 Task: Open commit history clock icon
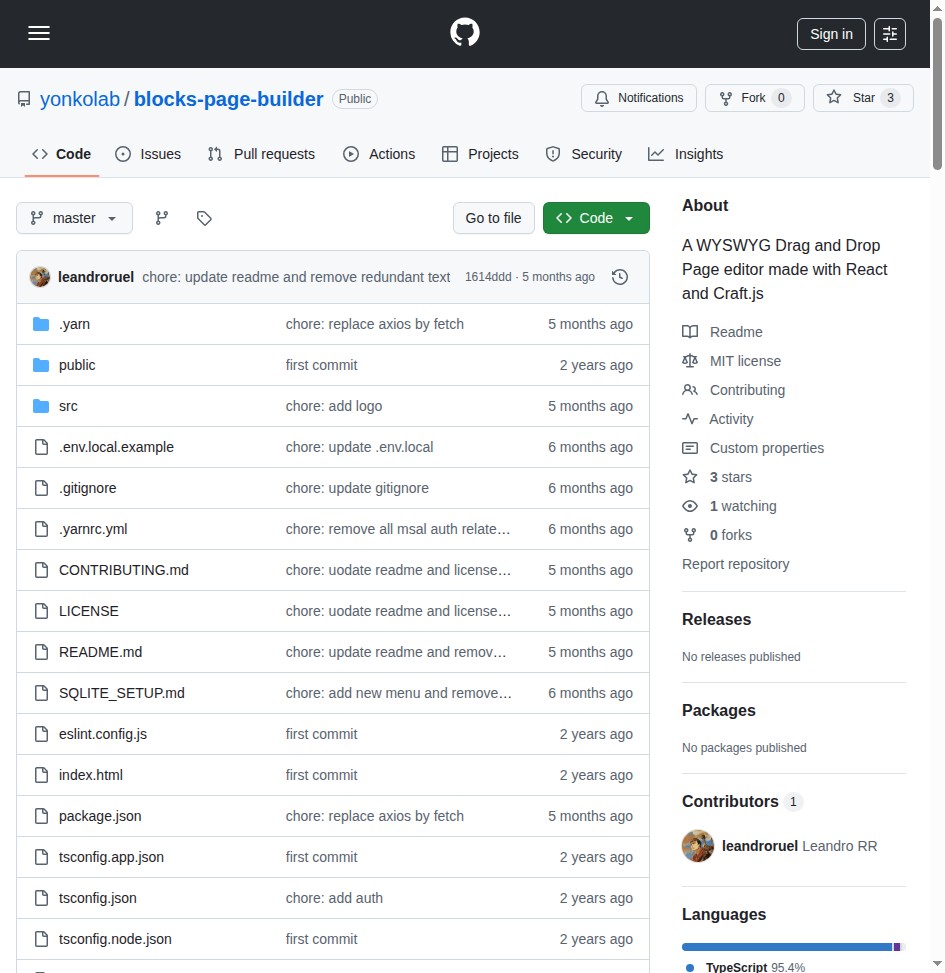point(620,277)
